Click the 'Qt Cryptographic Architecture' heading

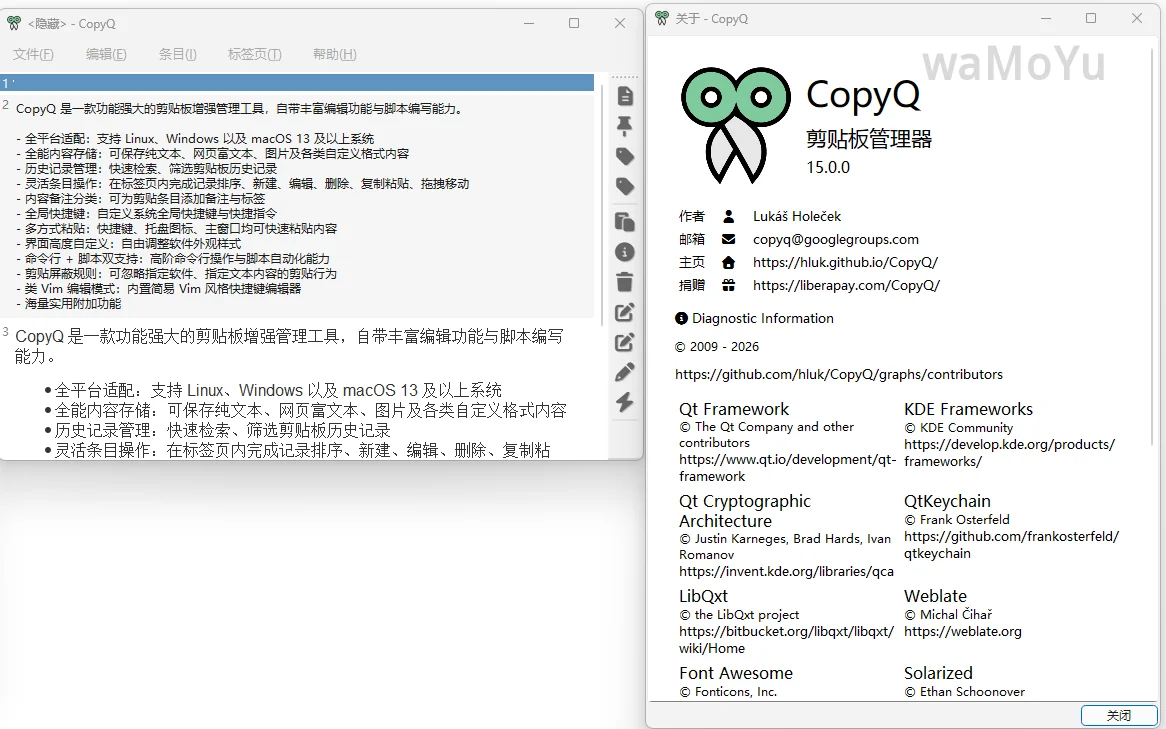point(745,511)
